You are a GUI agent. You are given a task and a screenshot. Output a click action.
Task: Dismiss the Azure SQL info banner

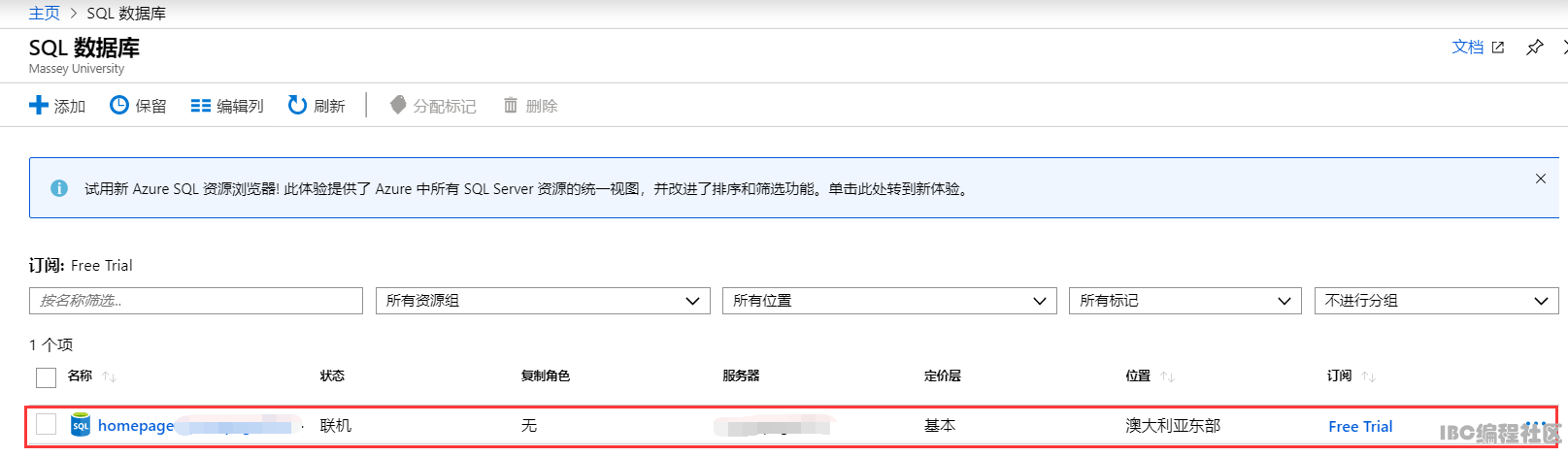pyautogui.click(x=1541, y=179)
